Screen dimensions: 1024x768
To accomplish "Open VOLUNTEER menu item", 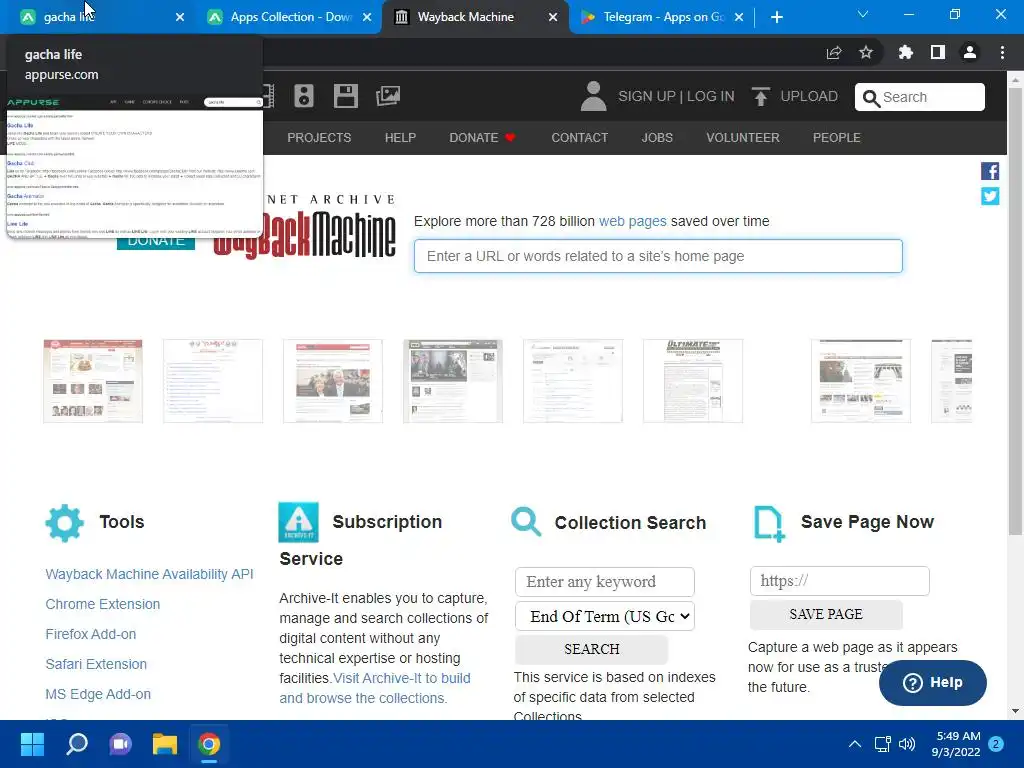I will click(x=743, y=138).
